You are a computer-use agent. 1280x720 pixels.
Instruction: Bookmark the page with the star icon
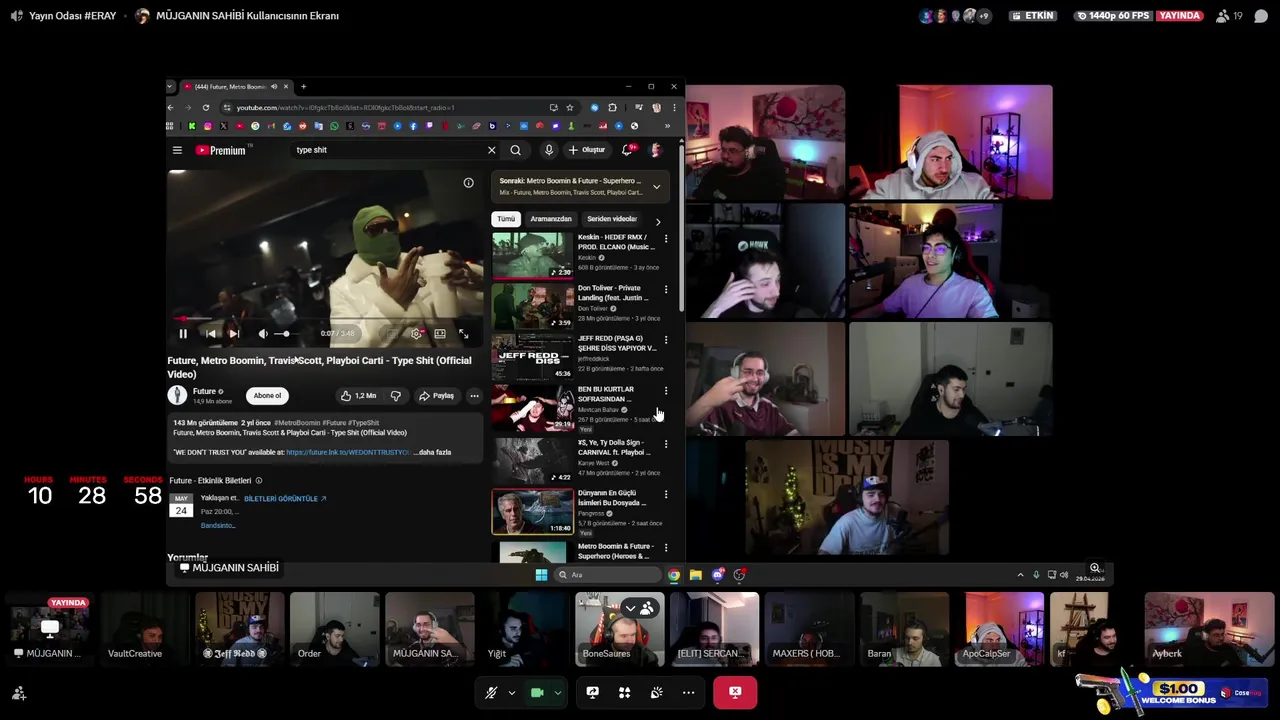coord(570,107)
